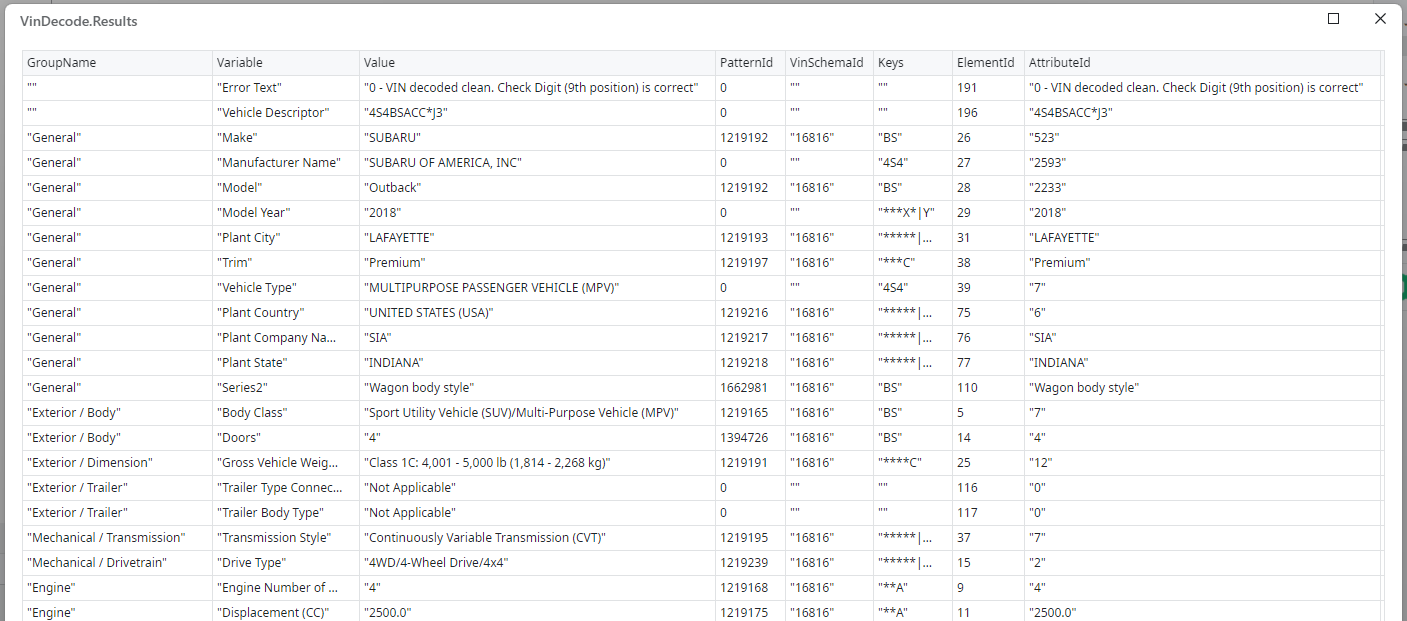Viewport: 1407px width, 621px height.
Task: Select the Keys column header
Action: (x=891, y=63)
